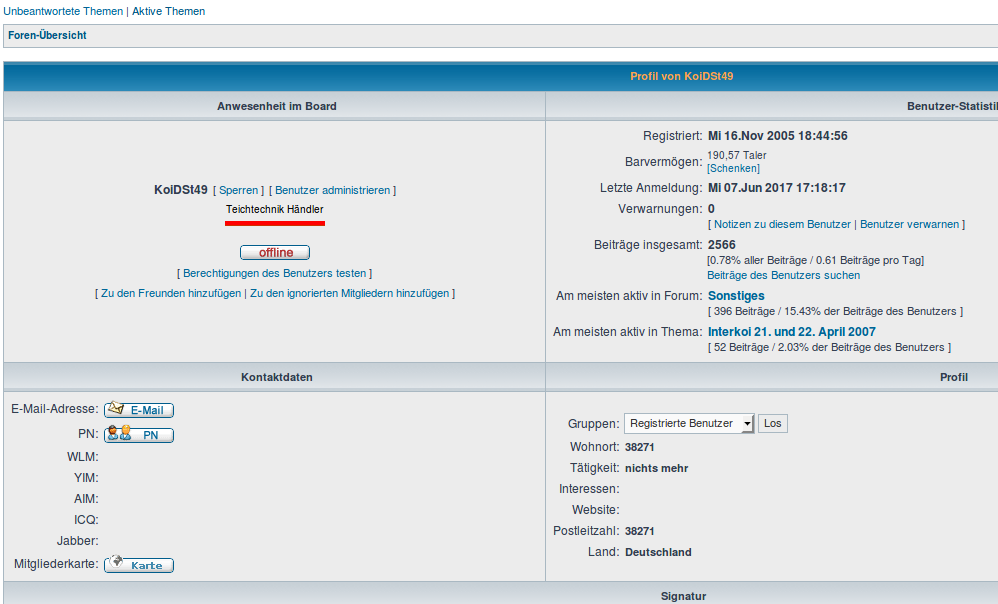This screenshot has height=604, width=998.
Task: Click Zu den ignorierten Mitgliedern hinzufügen
Action: (x=350, y=294)
